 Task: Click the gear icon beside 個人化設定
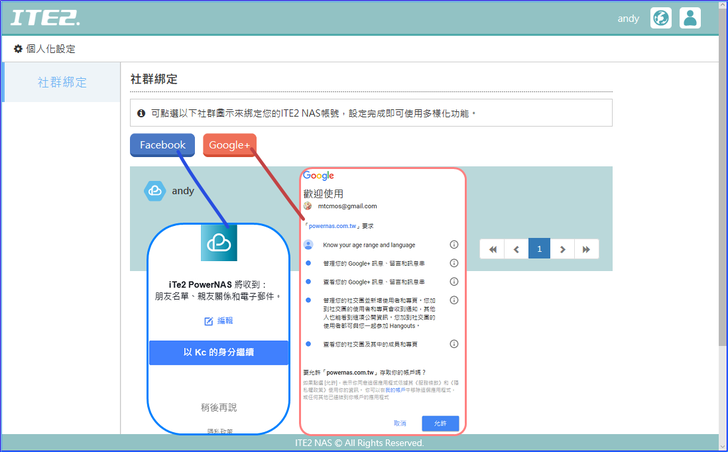click(18, 49)
